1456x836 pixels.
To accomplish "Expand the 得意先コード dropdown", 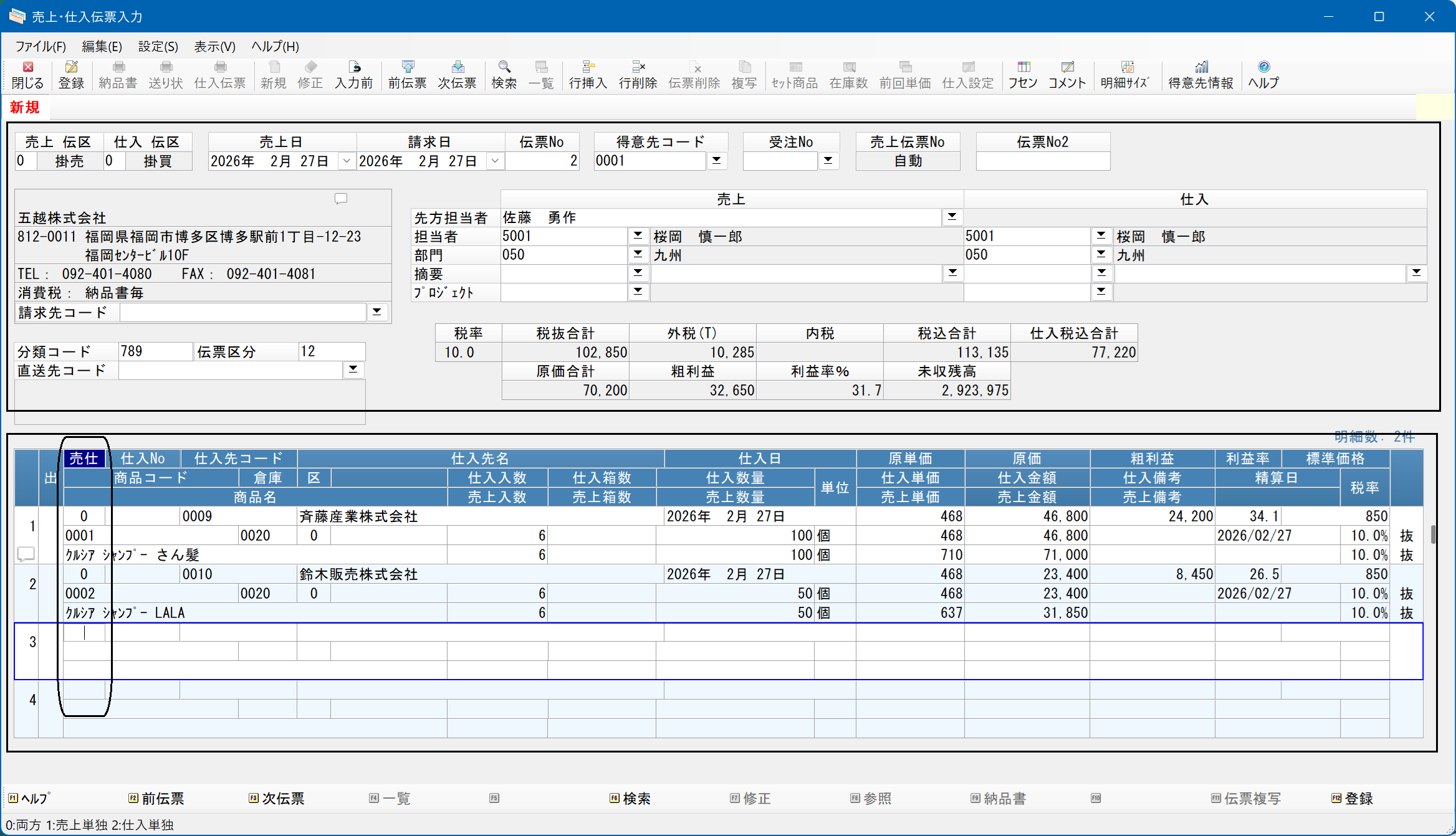I will pyautogui.click(x=717, y=161).
